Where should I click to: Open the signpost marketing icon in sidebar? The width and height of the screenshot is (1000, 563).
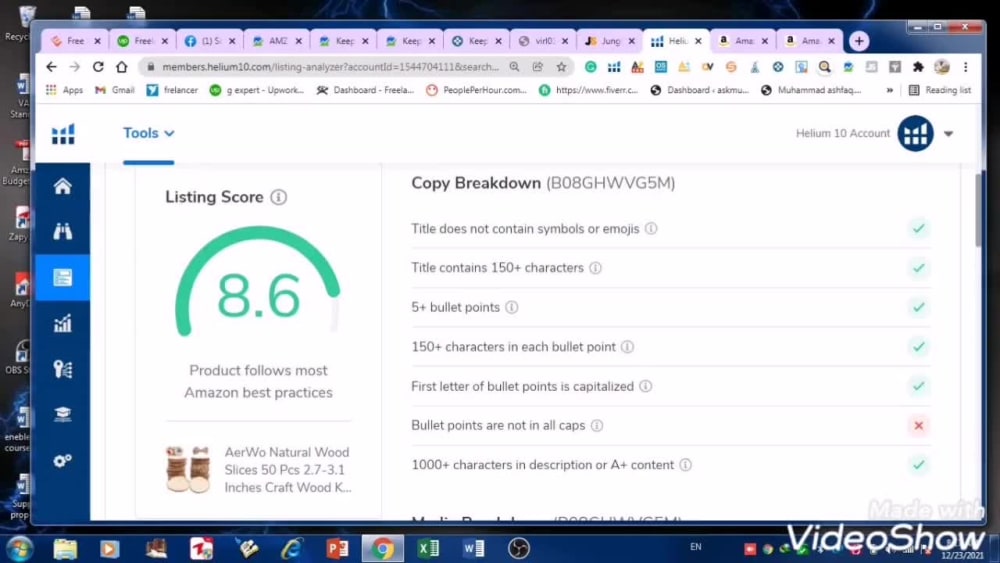coord(62,369)
